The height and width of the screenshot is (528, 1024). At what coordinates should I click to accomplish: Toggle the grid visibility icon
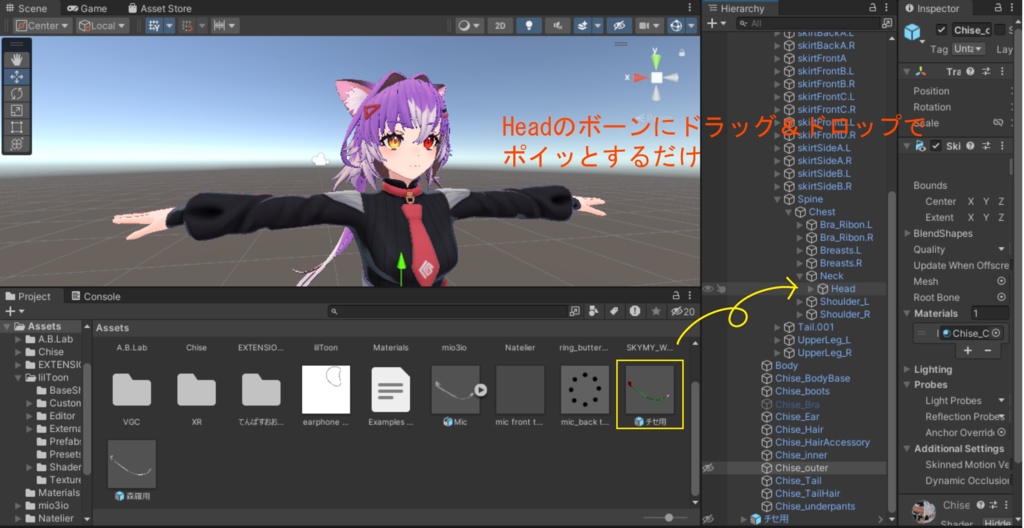point(153,25)
